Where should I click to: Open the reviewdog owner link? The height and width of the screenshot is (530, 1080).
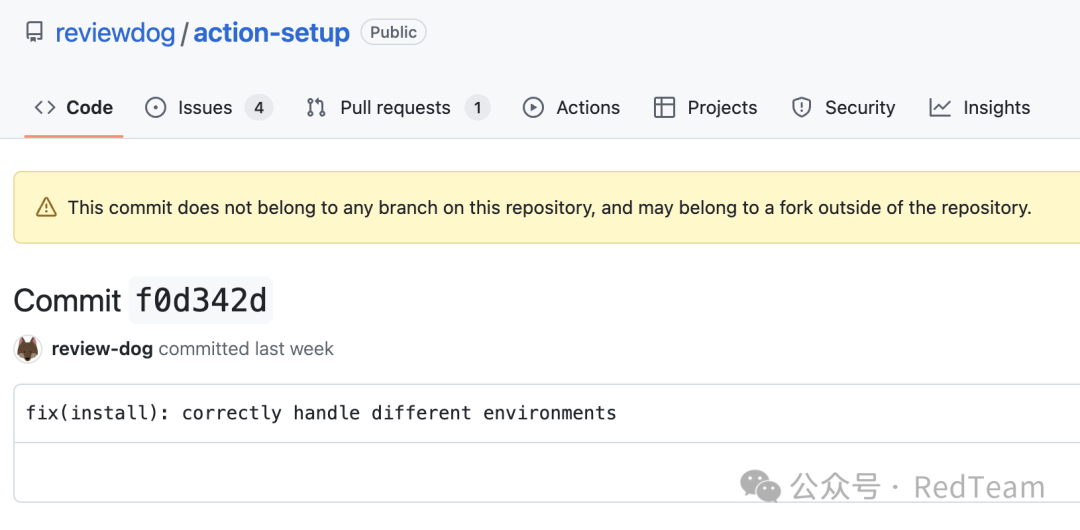(115, 32)
